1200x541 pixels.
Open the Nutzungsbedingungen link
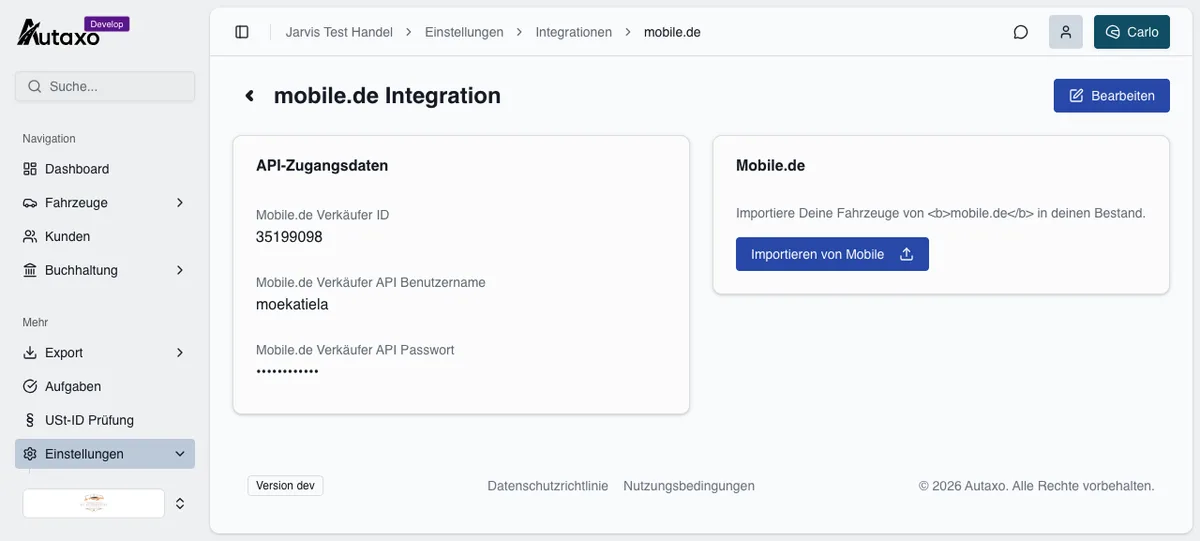(689, 486)
